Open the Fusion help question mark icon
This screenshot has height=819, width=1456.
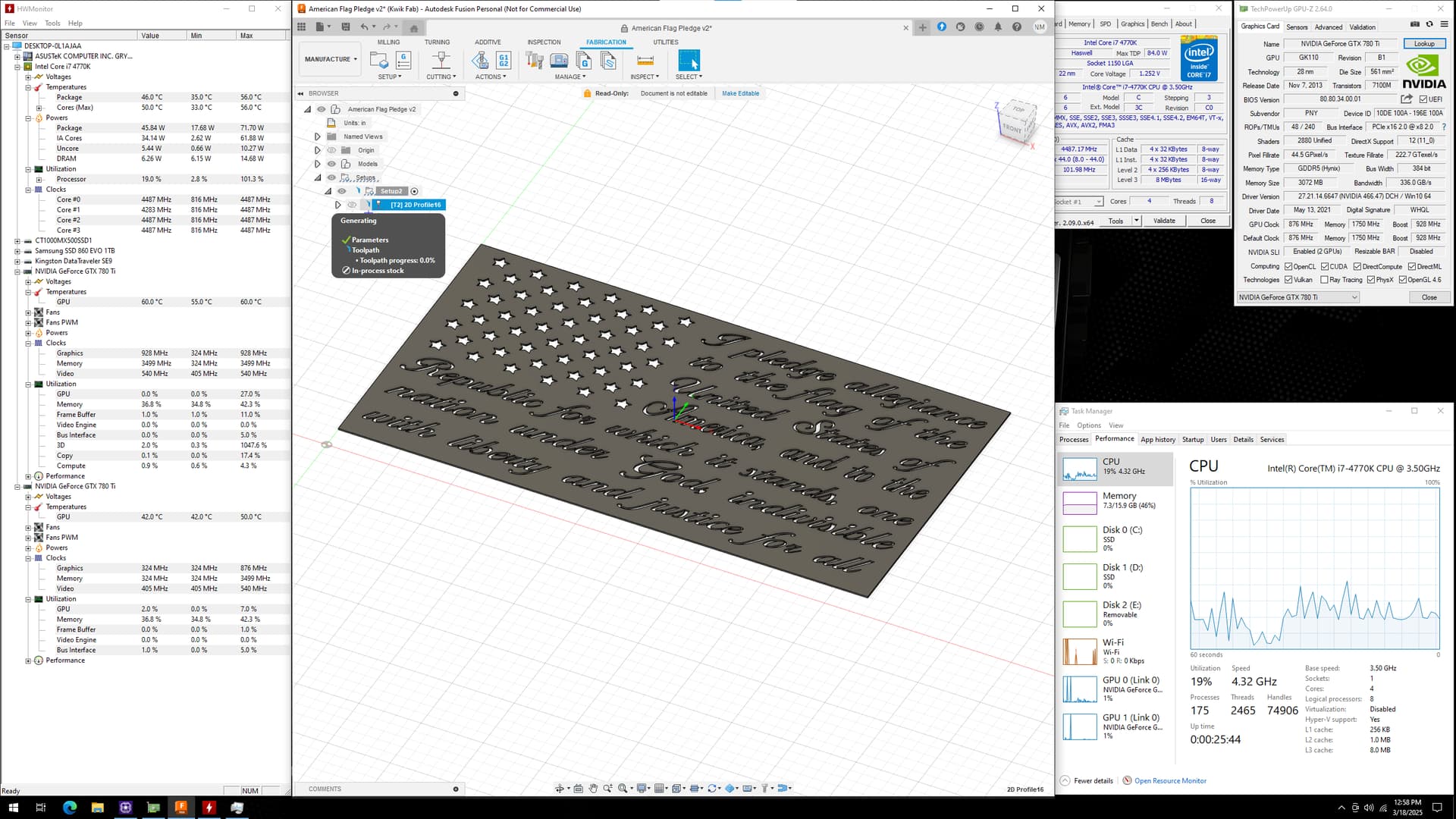(1017, 27)
